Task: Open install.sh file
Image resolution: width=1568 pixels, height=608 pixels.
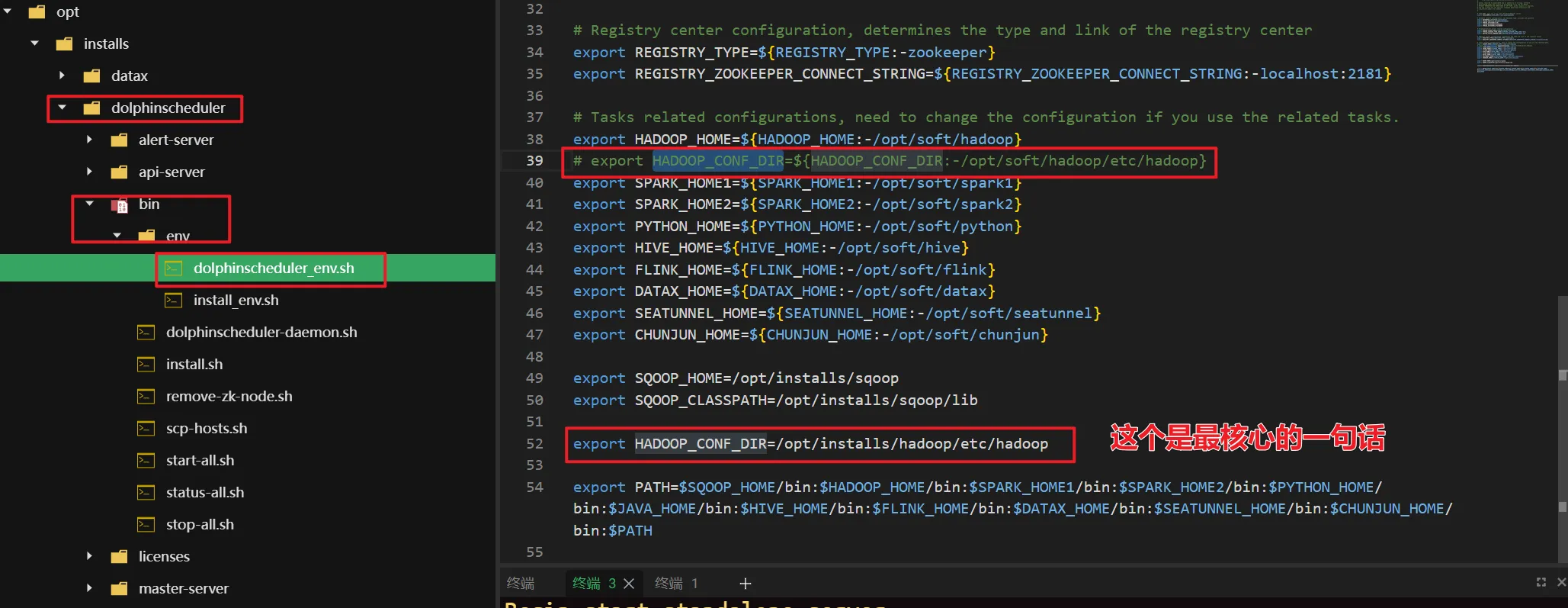Action: click(x=194, y=364)
